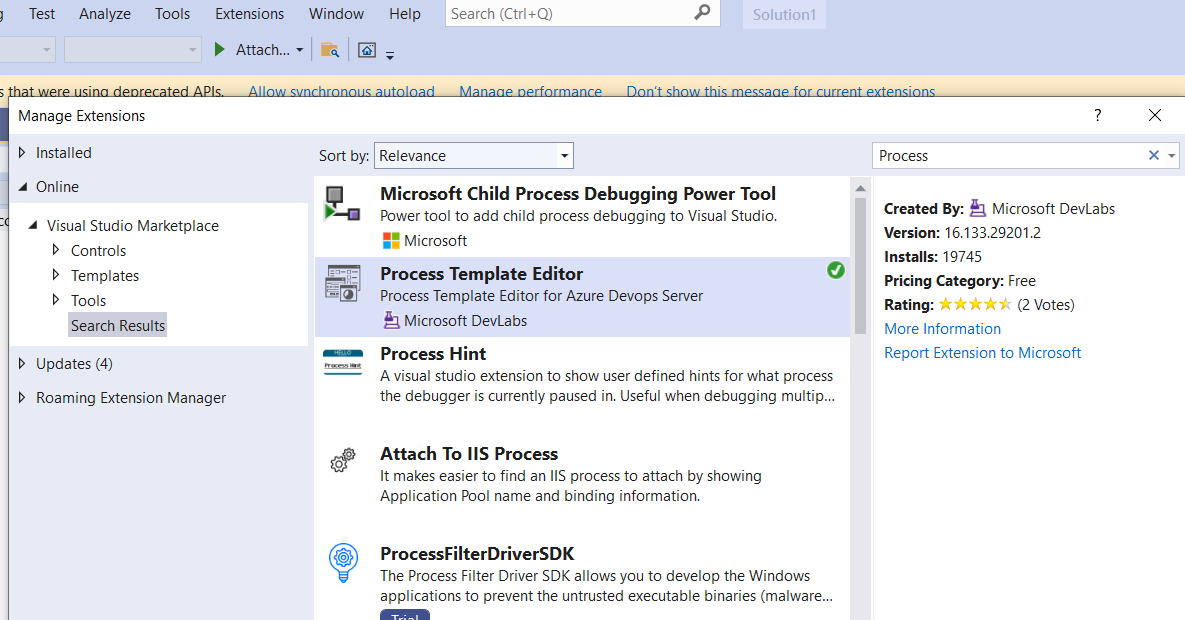Open the Manage Extensions help question mark

click(1097, 115)
